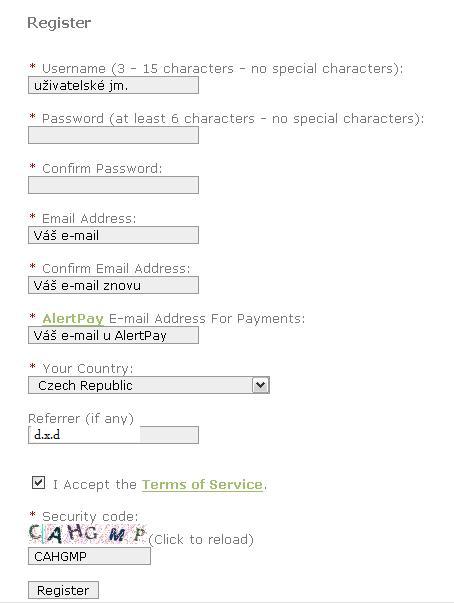Click the Security code label
The width and height of the screenshot is (454, 603).
tap(90, 516)
